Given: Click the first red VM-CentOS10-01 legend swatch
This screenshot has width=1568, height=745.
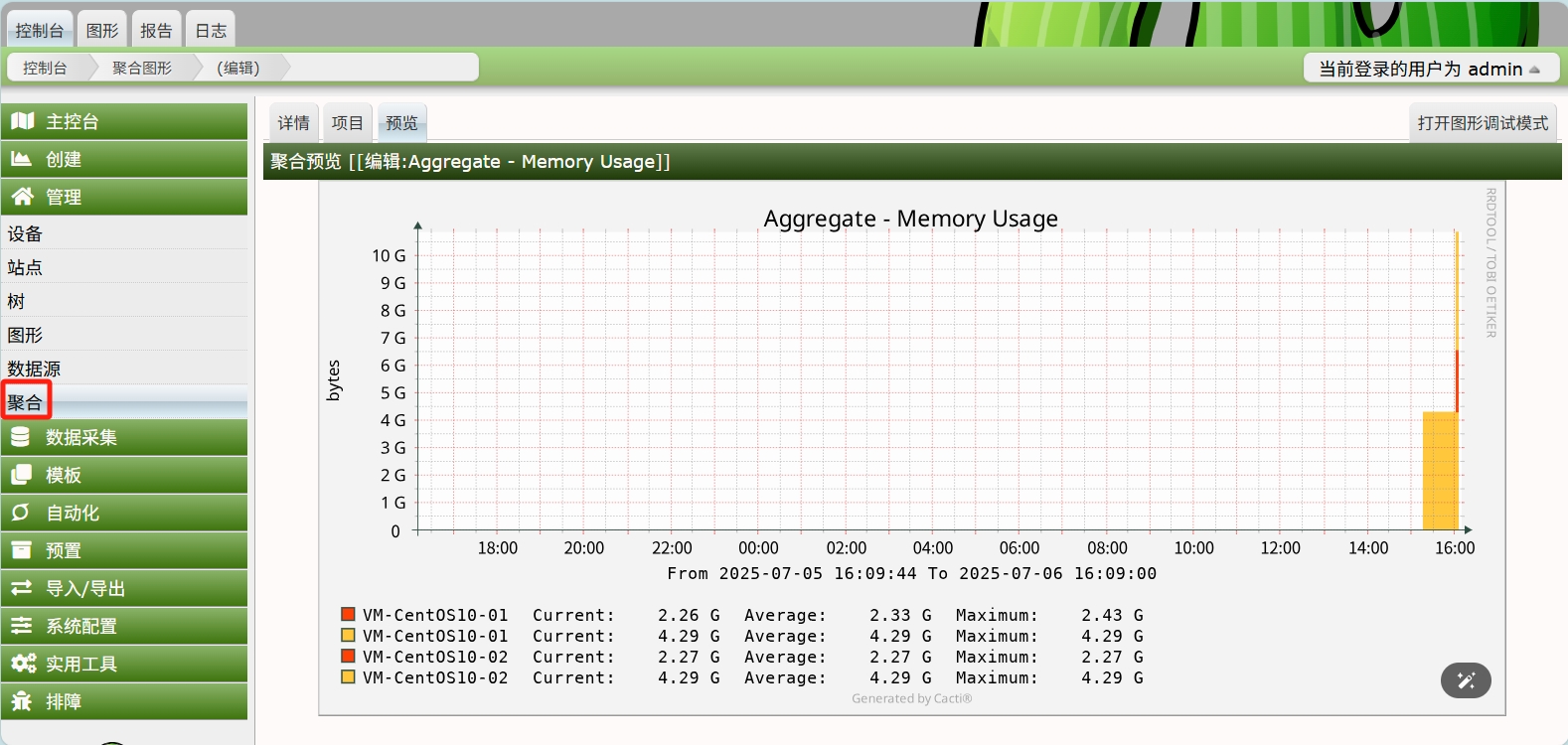Looking at the screenshot, I should point(348,615).
